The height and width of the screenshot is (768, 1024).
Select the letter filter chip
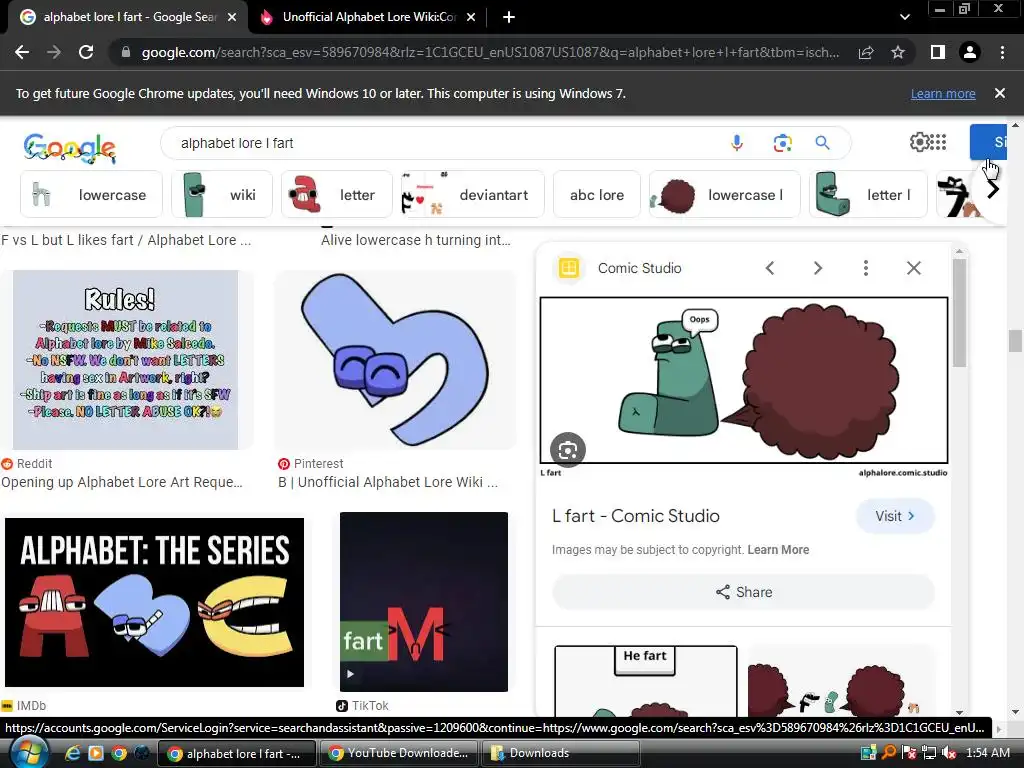336,195
